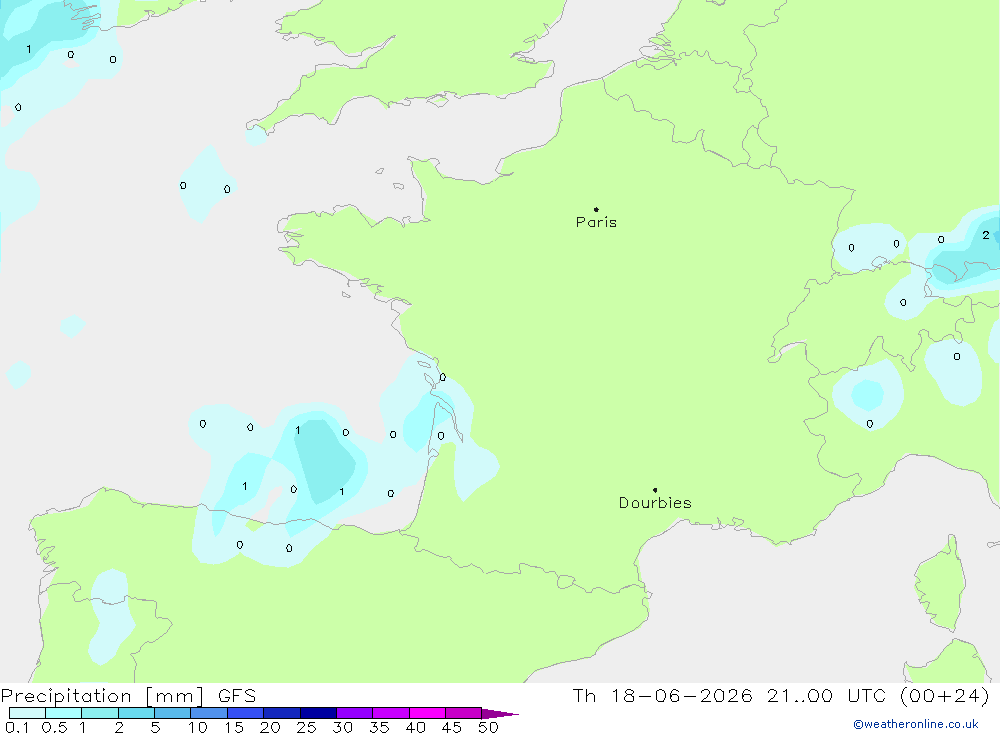Click the 'Precipitation [mm]' legend title
The width and height of the screenshot is (1000, 733).
102,696
